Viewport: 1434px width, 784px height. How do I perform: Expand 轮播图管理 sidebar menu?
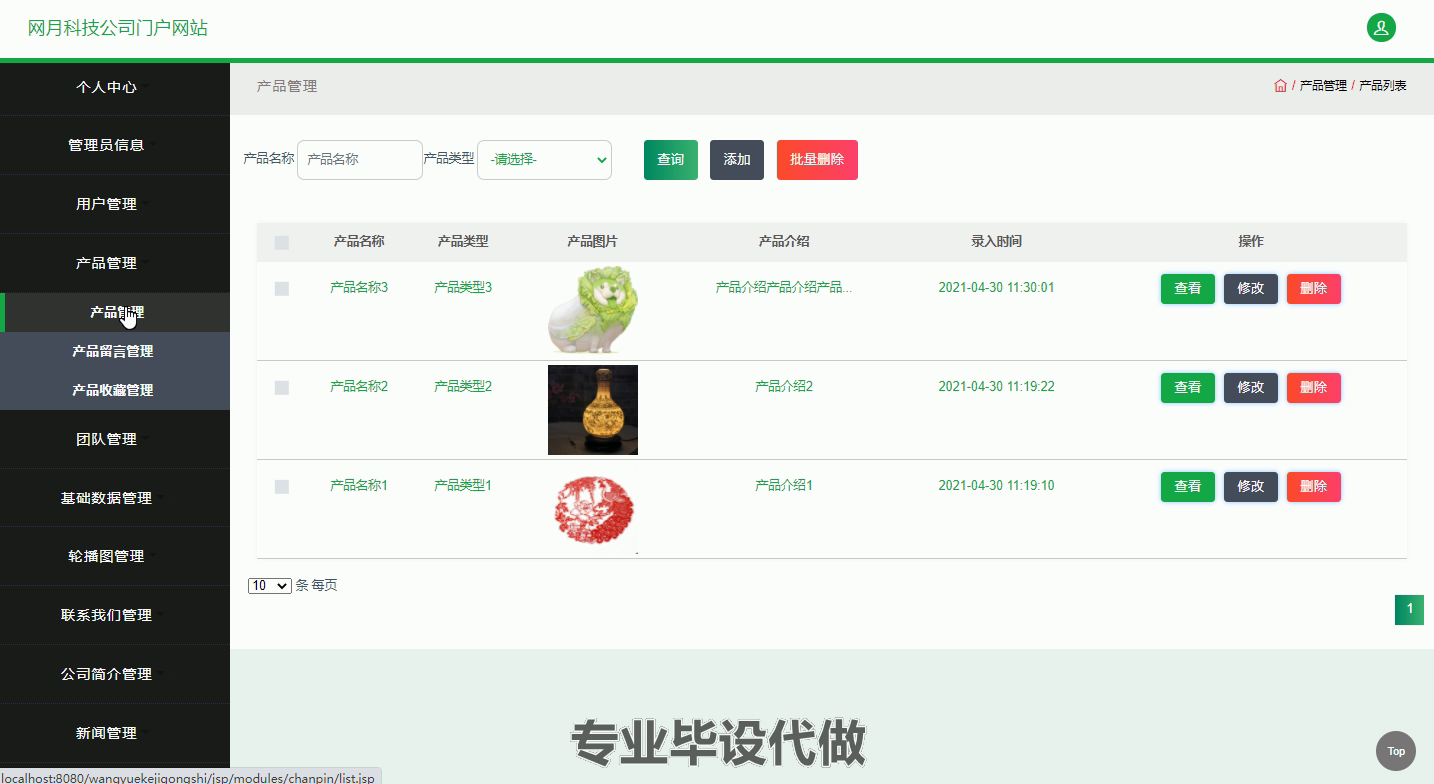[114, 556]
